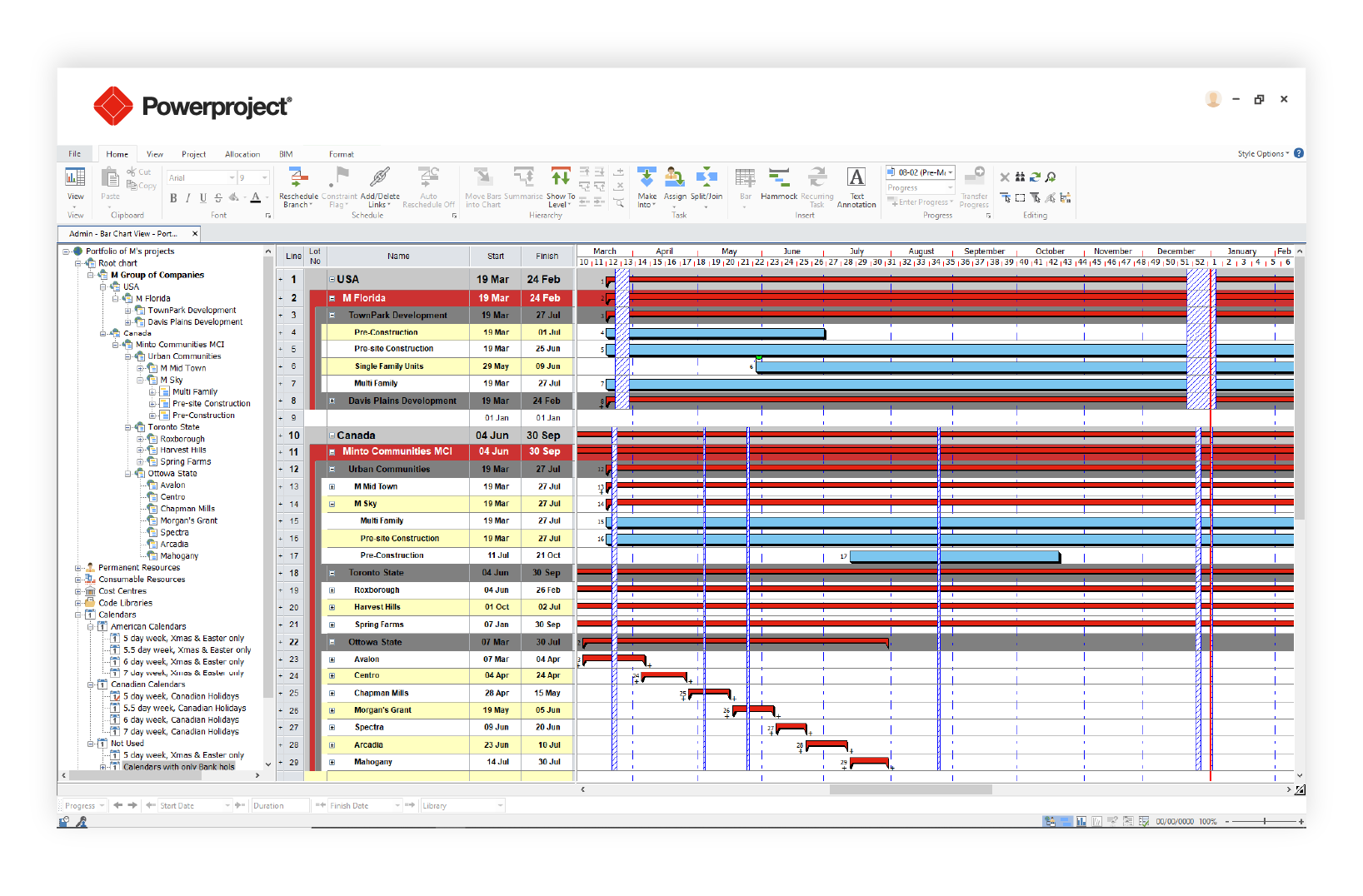Click the Transfer Progress icon

coord(974,177)
